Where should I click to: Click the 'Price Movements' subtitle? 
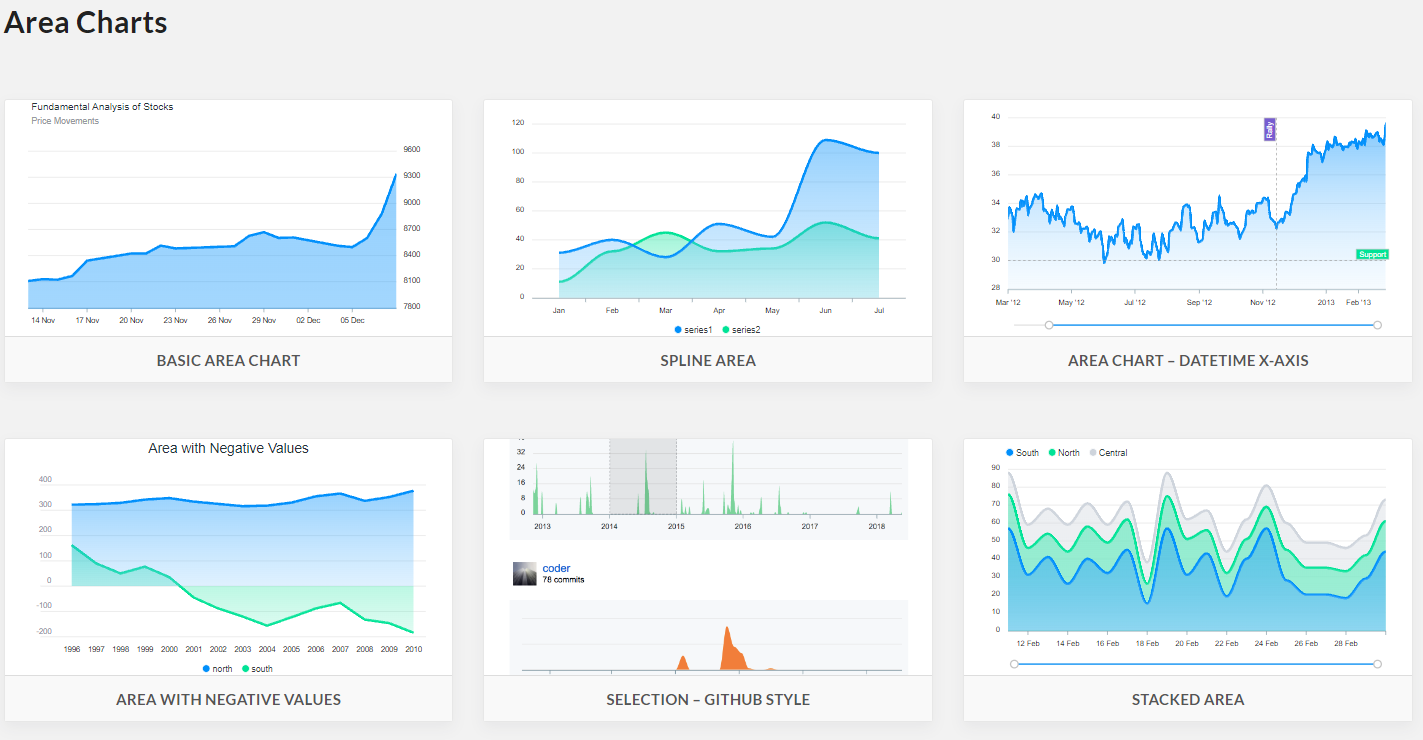(x=65, y=121)
